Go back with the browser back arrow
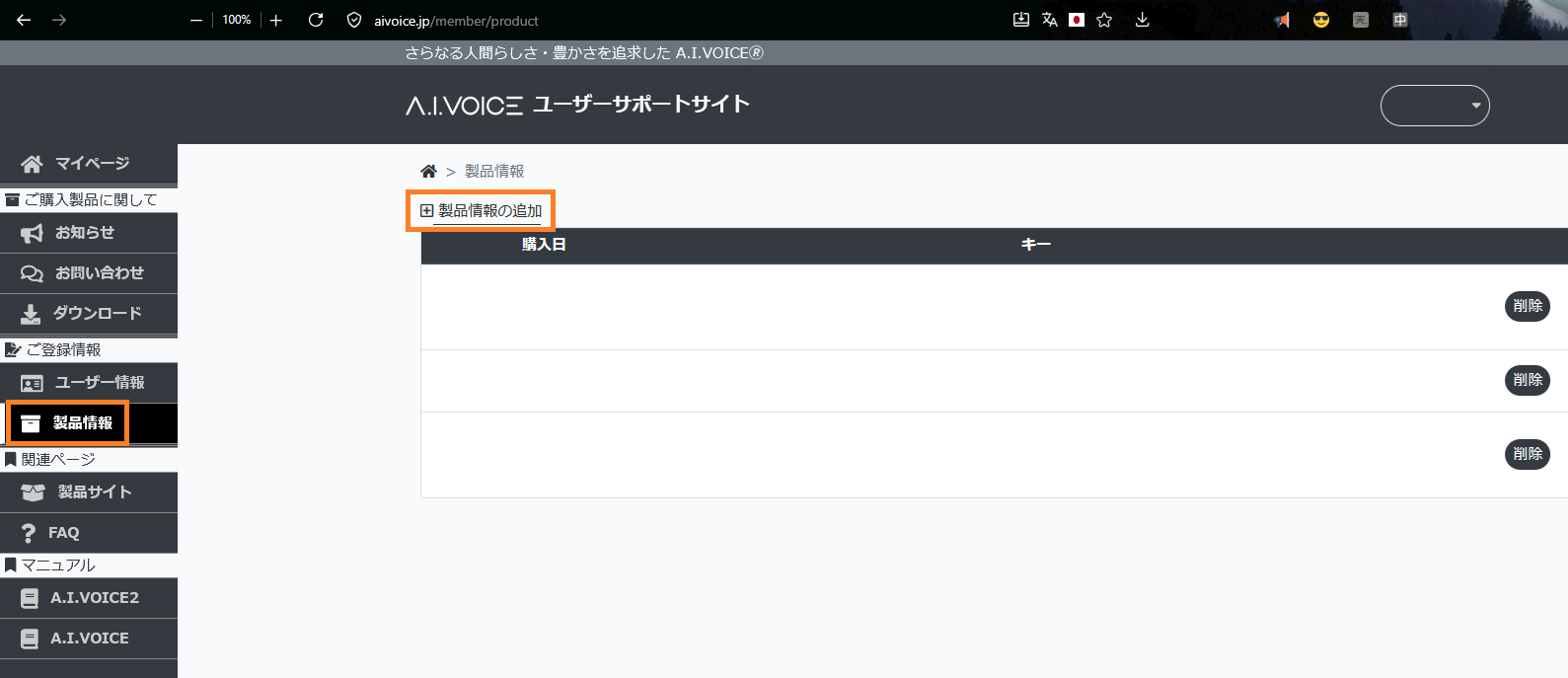 24,20
